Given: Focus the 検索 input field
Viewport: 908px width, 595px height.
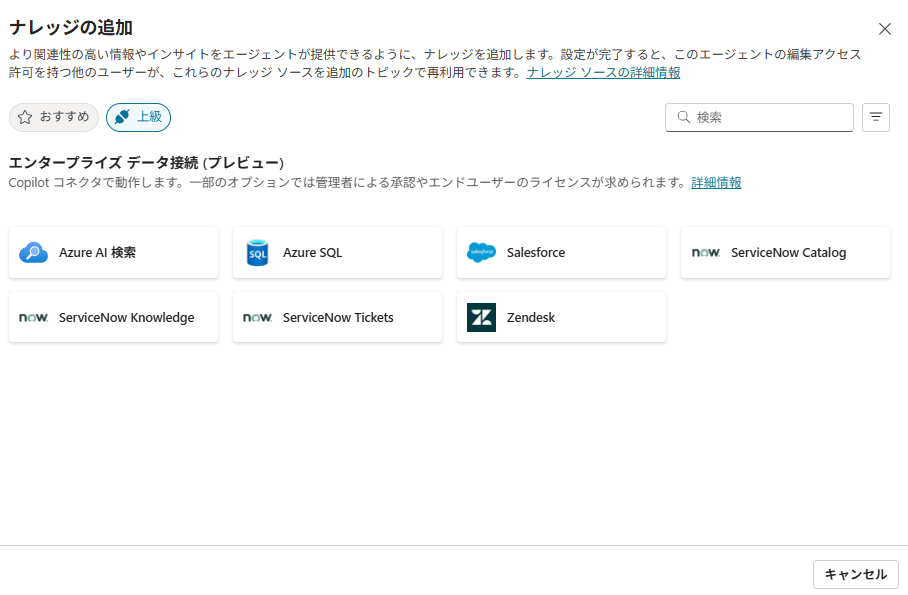Looking at the screenshot, I should (x=759, y=118).
